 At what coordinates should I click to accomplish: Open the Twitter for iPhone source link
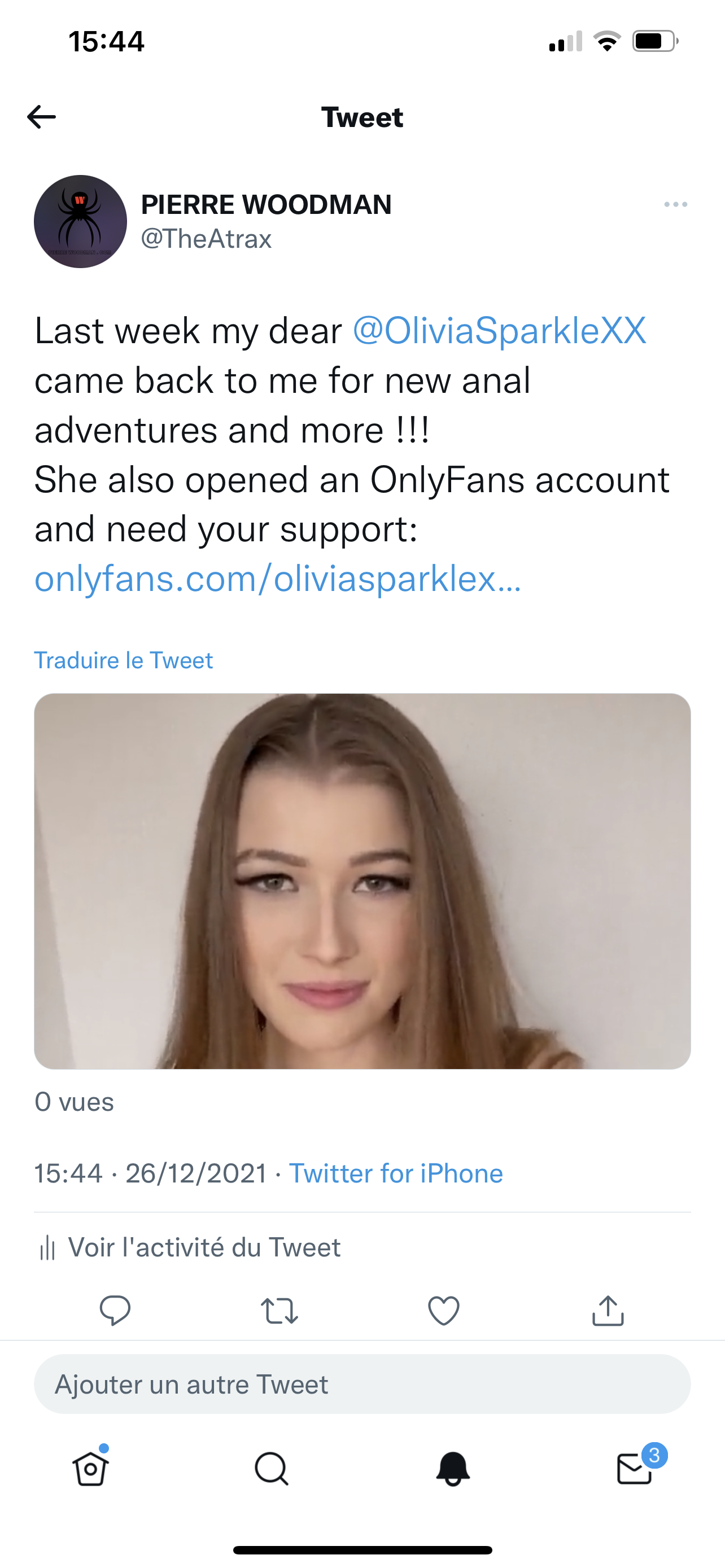(396, 1173)
